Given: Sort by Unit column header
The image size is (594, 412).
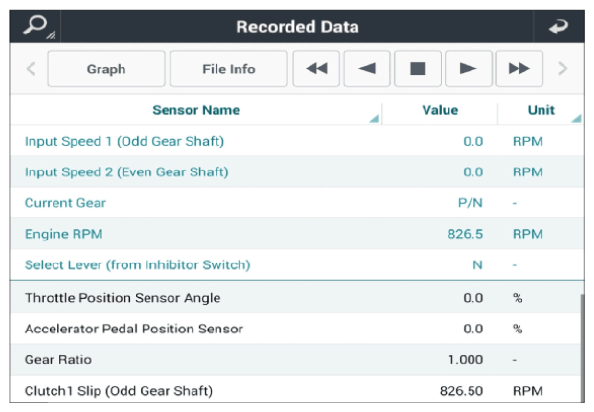Looking at the screenshot, I should (541, 110).
